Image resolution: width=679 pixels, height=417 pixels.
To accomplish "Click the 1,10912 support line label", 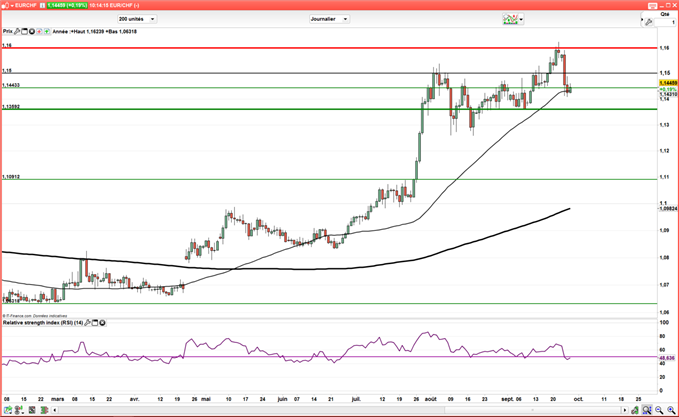I will tap(11, 177).
